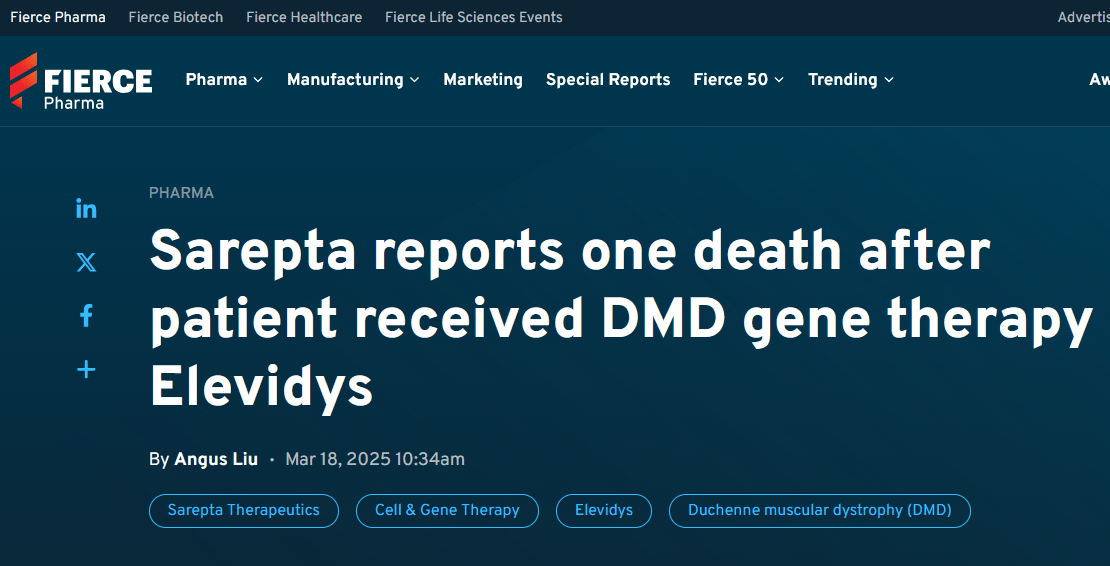Select Duchenne muscular dystrophy (DMD) tag

point(820,511)
